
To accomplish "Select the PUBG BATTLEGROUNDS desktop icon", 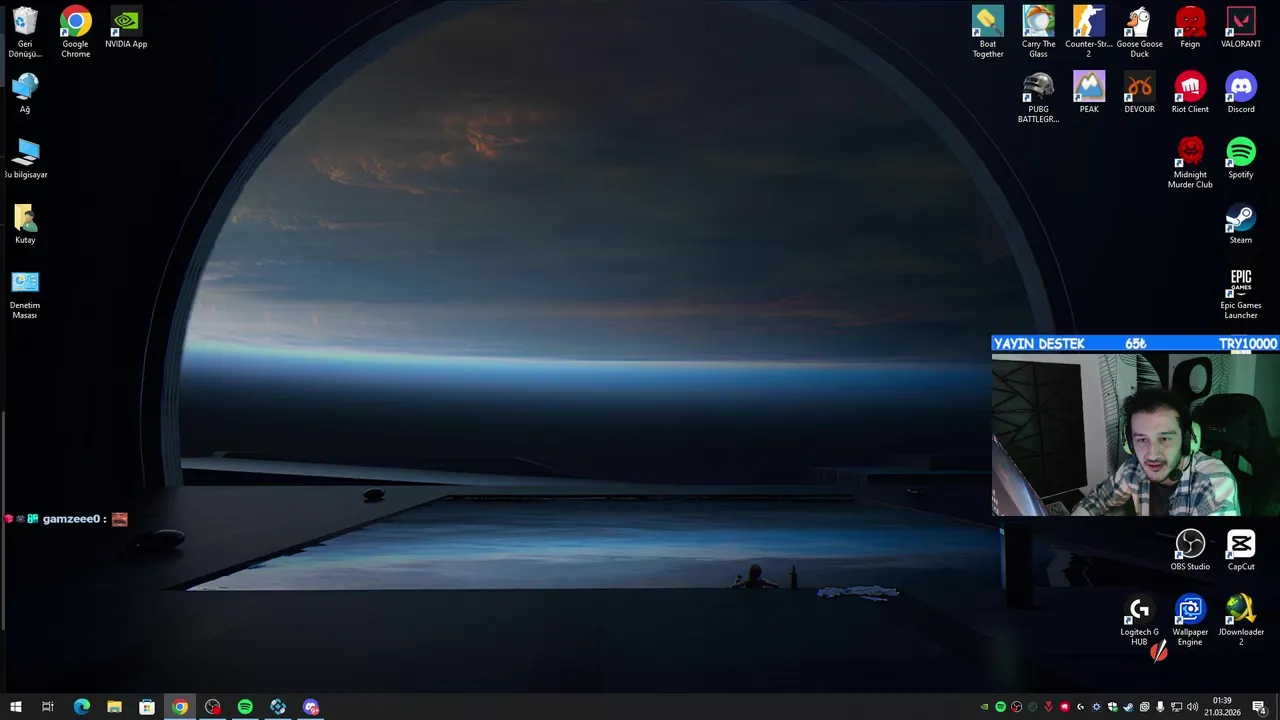I will (x=1038, y=97).
